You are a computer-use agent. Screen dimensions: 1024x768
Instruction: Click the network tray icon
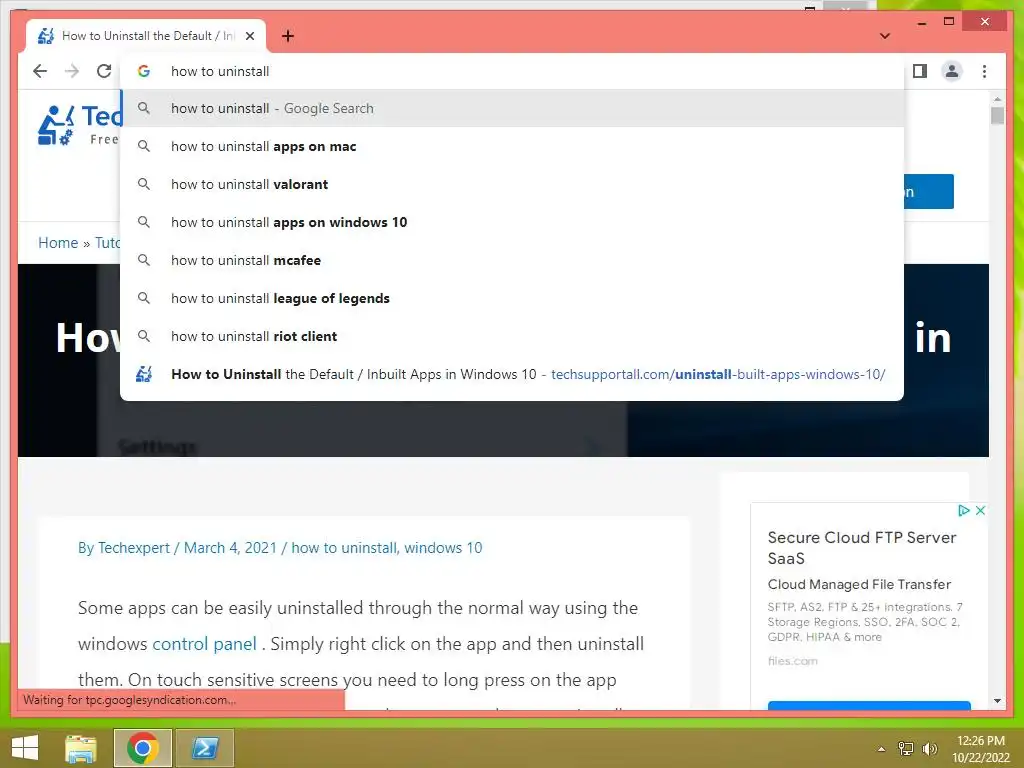pyautogui.click(x=906, y=749)
